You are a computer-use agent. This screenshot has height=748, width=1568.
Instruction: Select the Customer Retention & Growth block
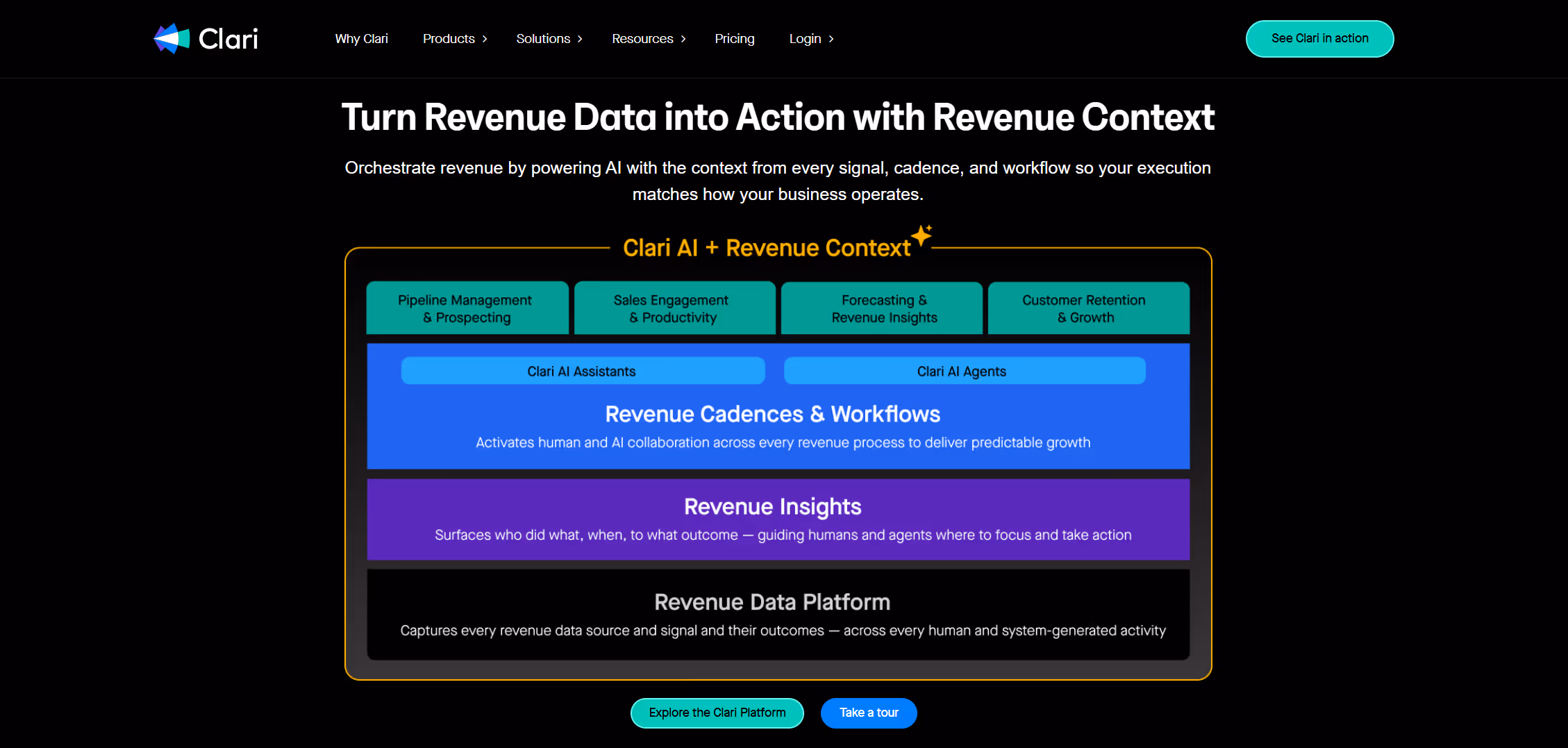pyautogui.click(x=1087, y=308)
